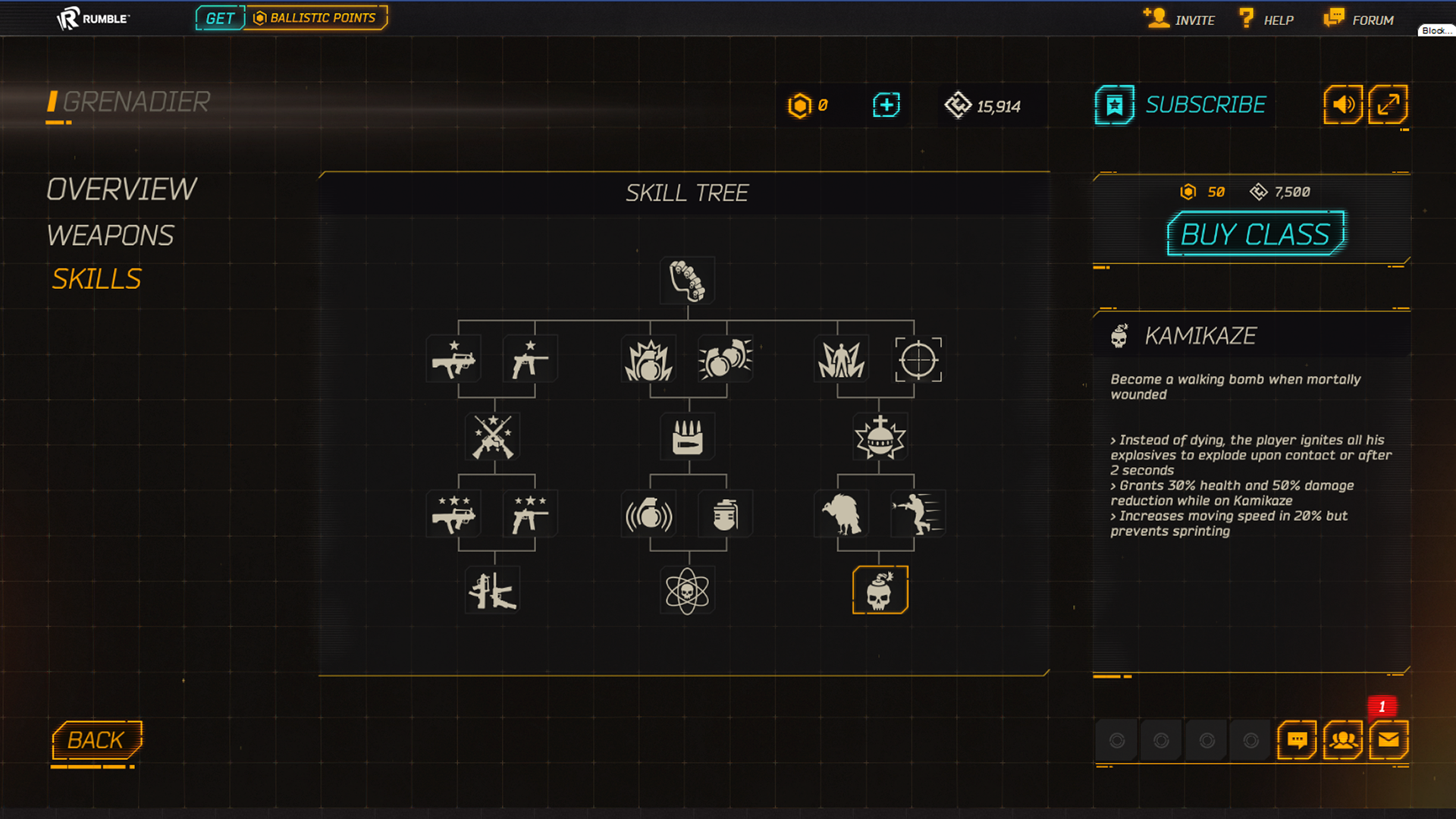Select the three-star submachine gun skill
The width and height of the screenshot is (1456, 819).
[454, 514]
